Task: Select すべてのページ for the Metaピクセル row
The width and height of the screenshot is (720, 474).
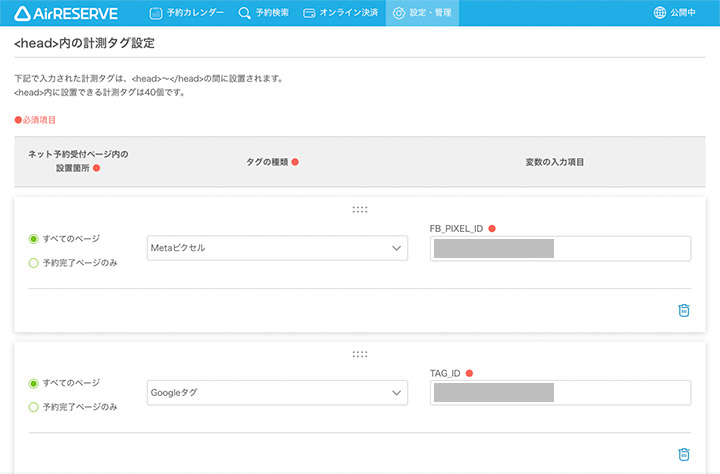Action: coord(34,239)
